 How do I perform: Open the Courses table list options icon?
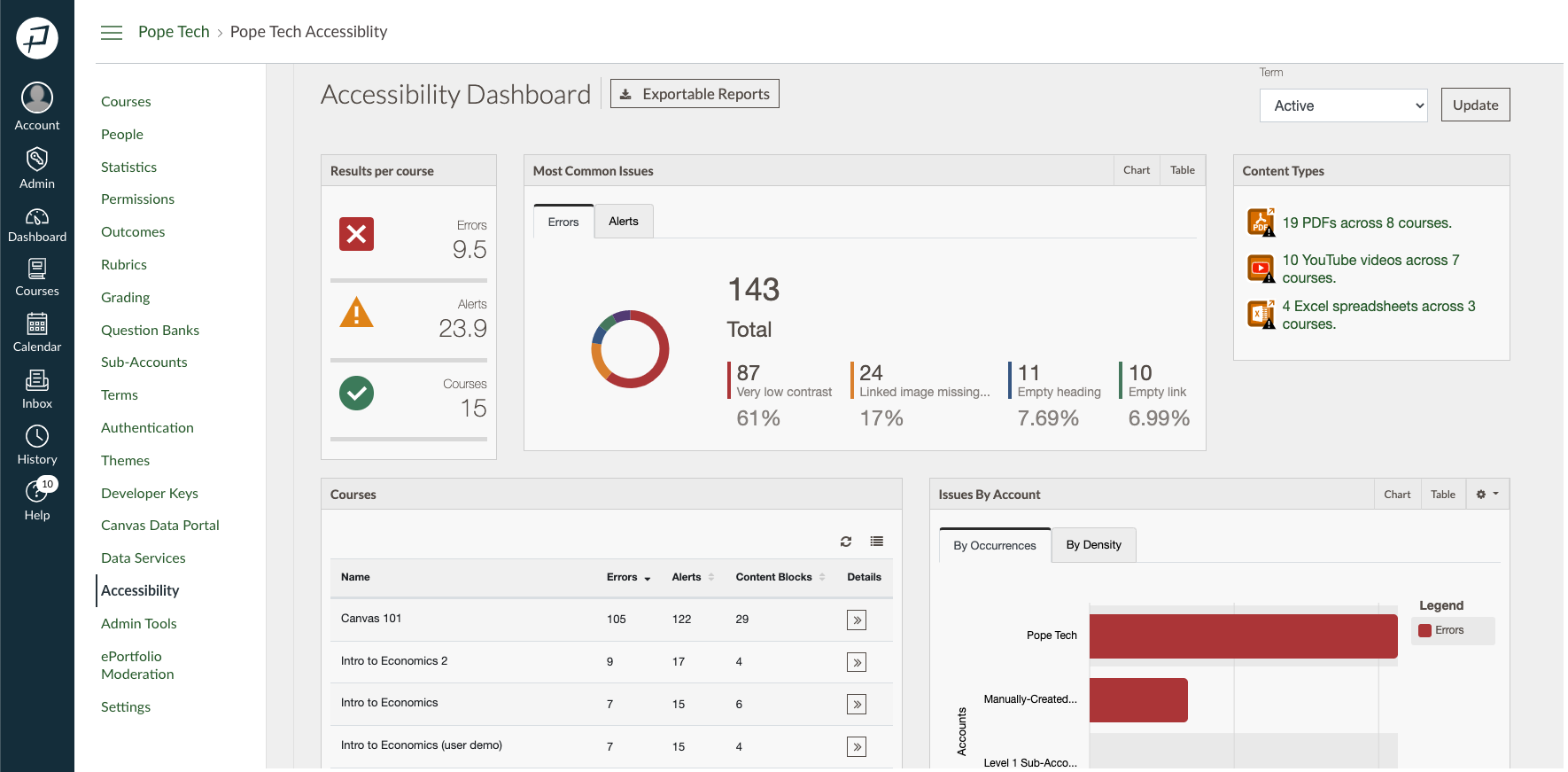click(x=877, y=542)
